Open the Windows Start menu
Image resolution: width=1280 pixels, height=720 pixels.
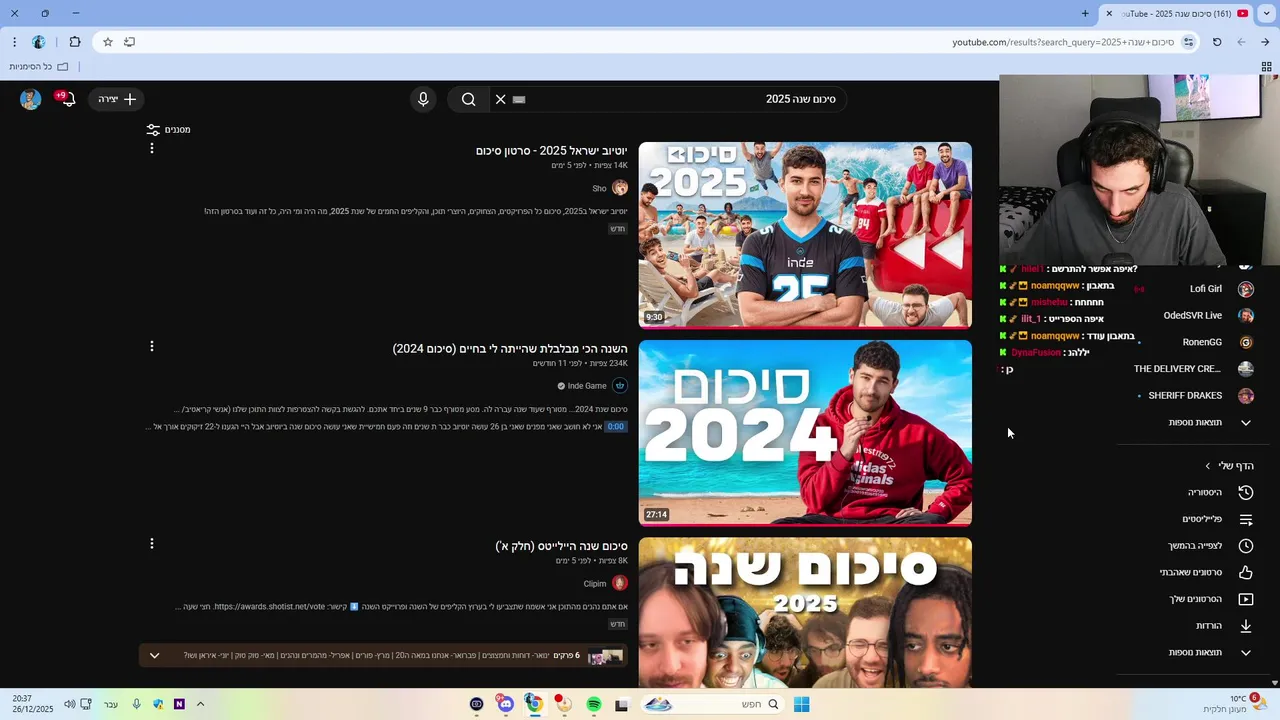(801, 704)
